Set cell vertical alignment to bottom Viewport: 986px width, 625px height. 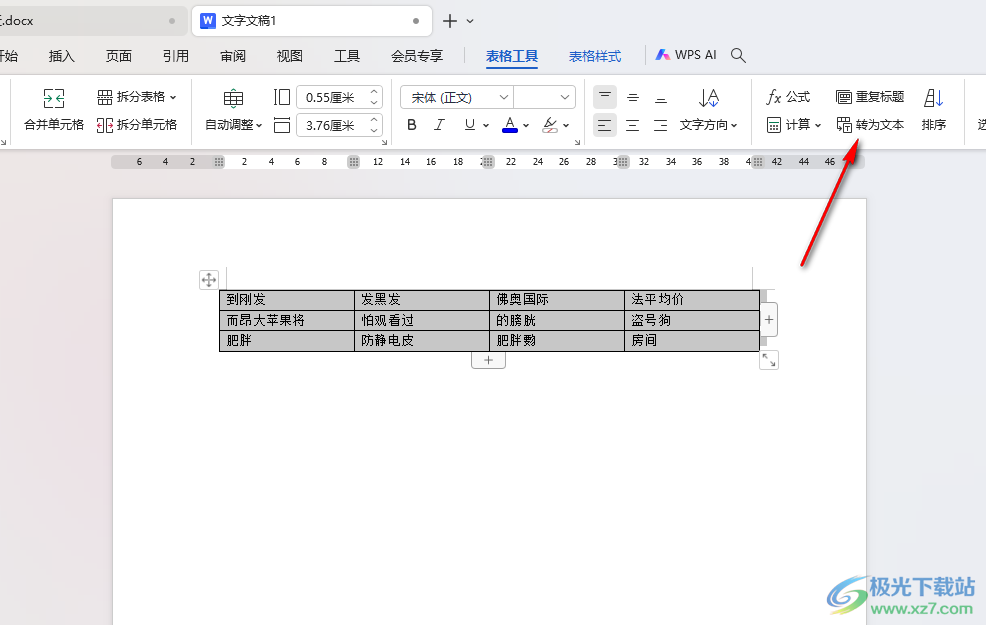coord(661,97)
